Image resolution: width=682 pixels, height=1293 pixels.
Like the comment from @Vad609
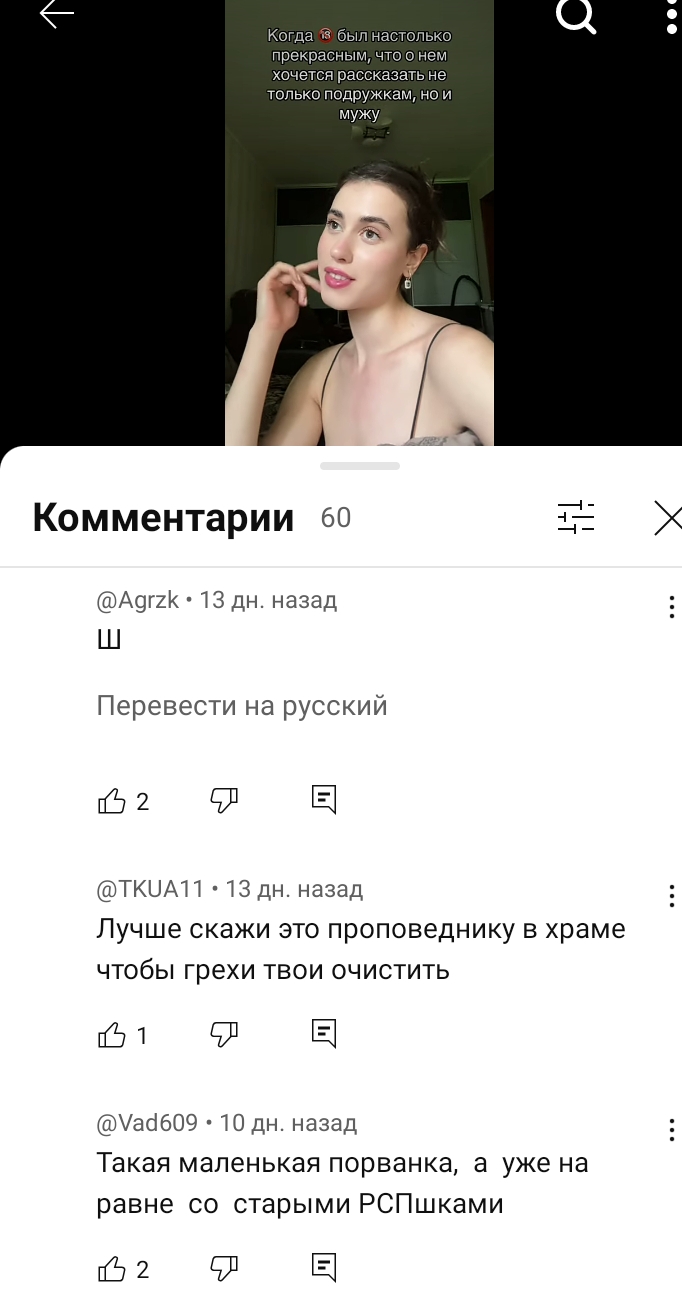click(x=112, y=1269)
